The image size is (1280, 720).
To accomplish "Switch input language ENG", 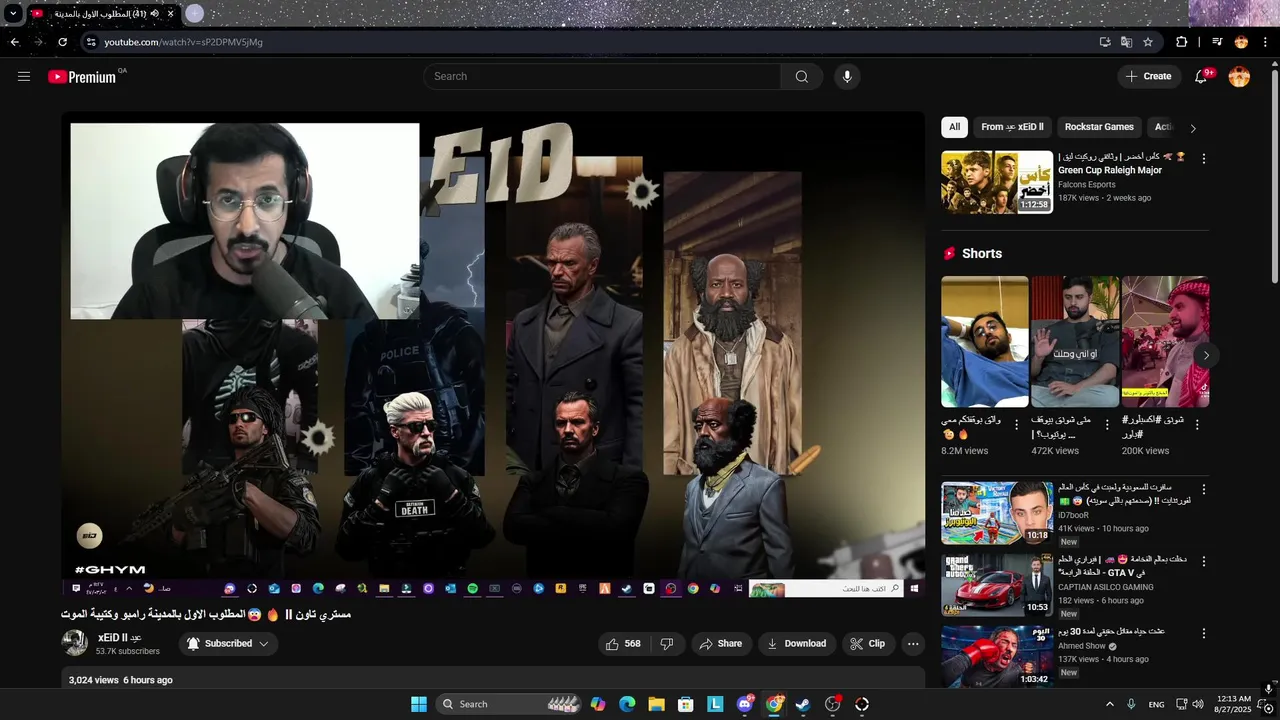I will click(1156, 704).
